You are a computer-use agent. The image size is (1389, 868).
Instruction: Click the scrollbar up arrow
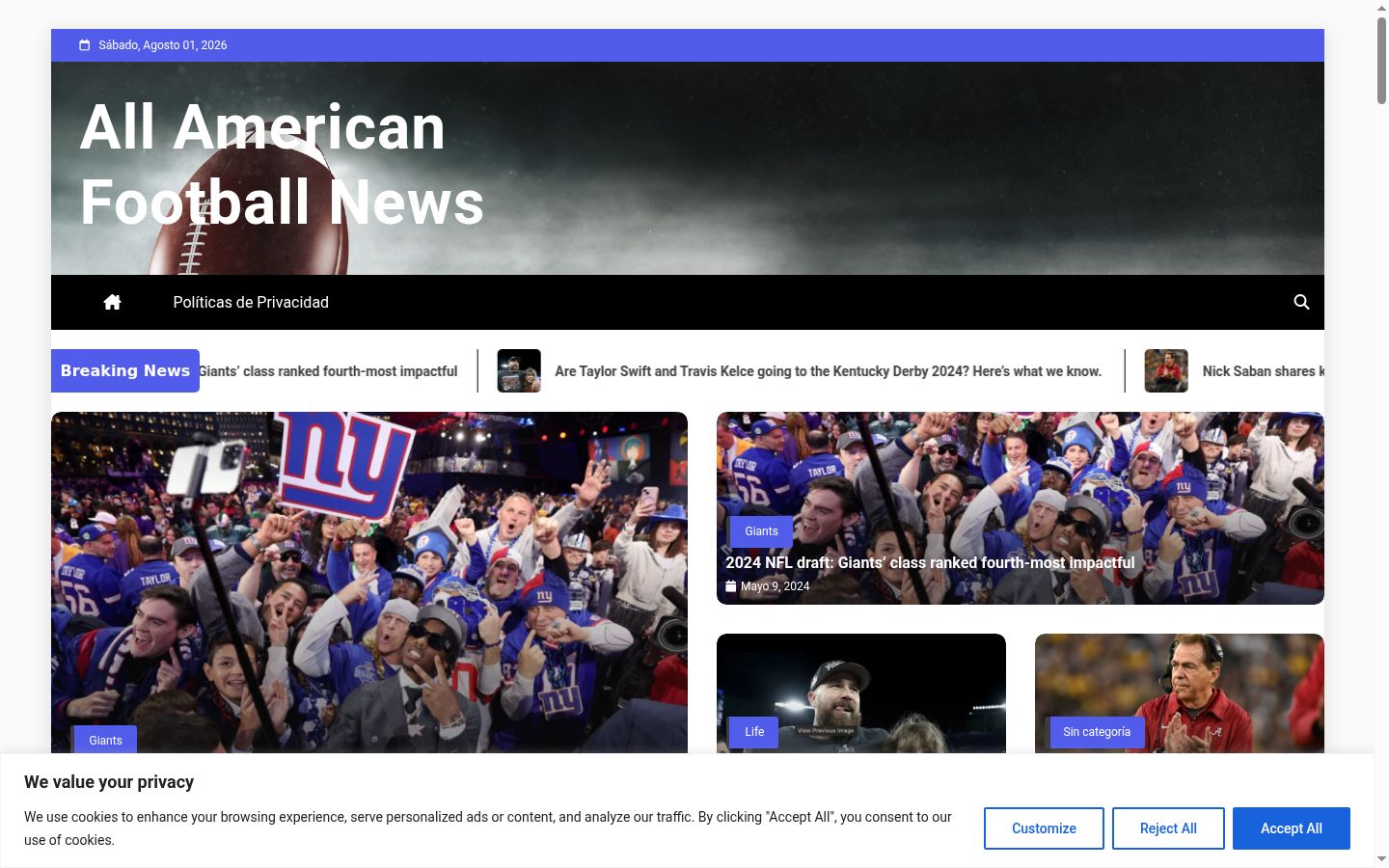coord(1381,8)
